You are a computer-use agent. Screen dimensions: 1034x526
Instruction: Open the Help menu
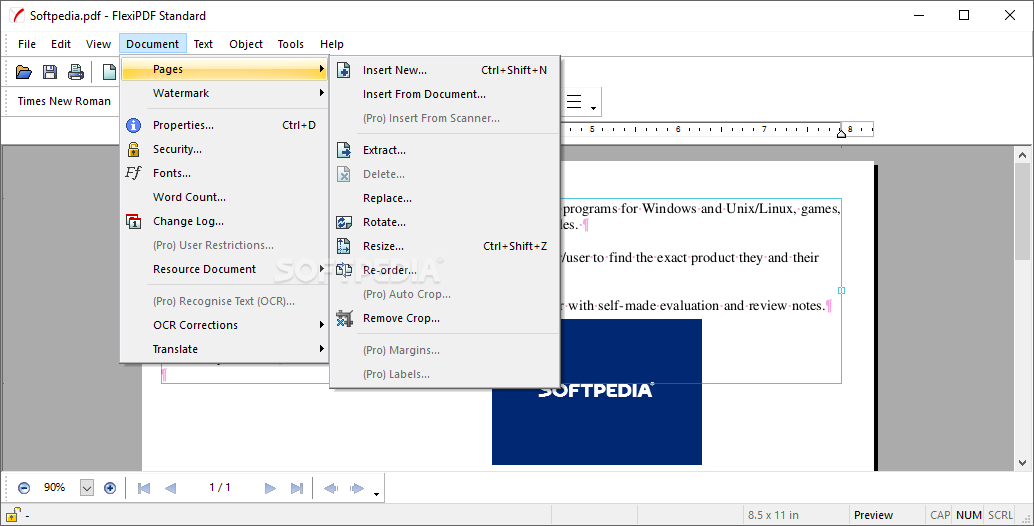[332, 44]
